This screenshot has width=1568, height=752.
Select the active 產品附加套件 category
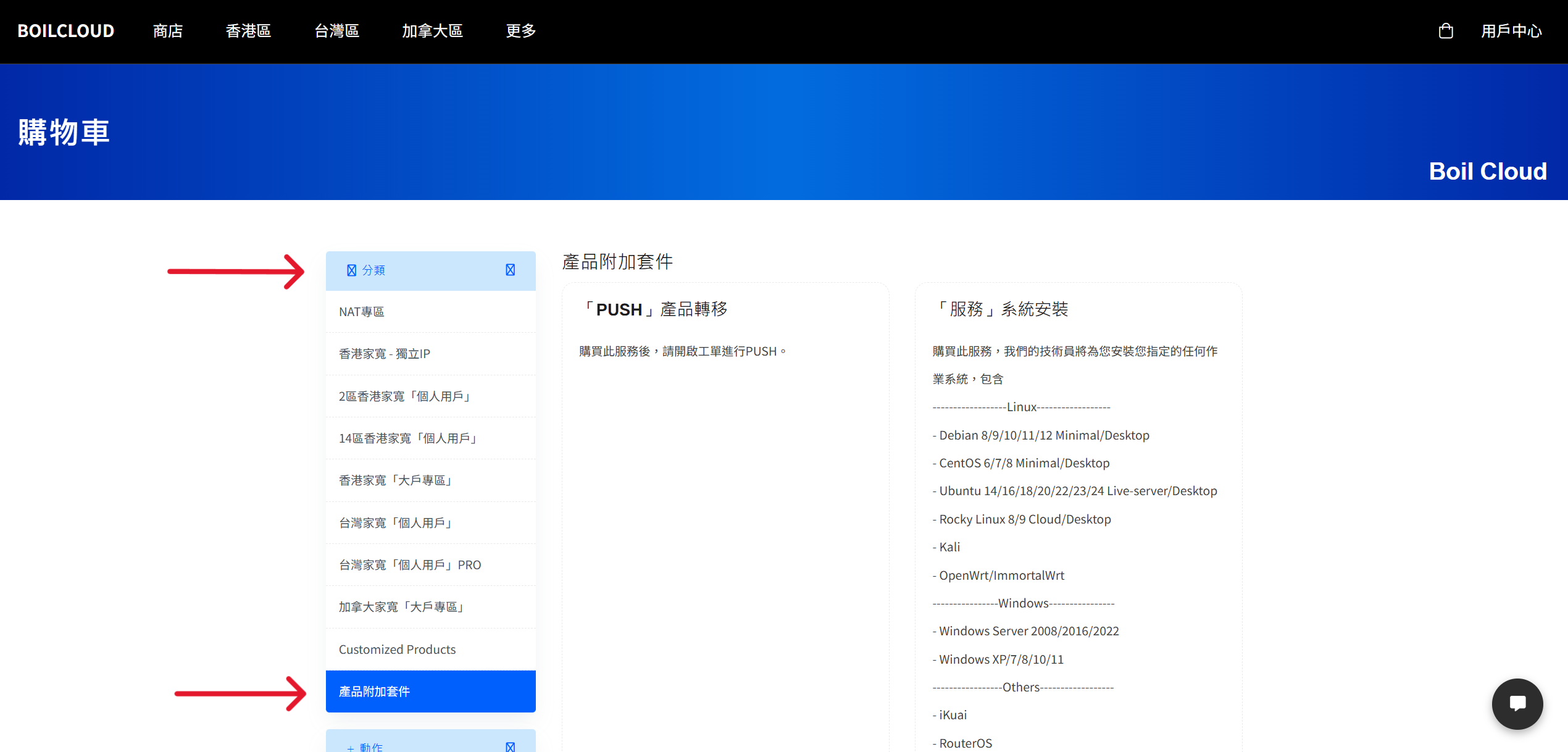431,691
